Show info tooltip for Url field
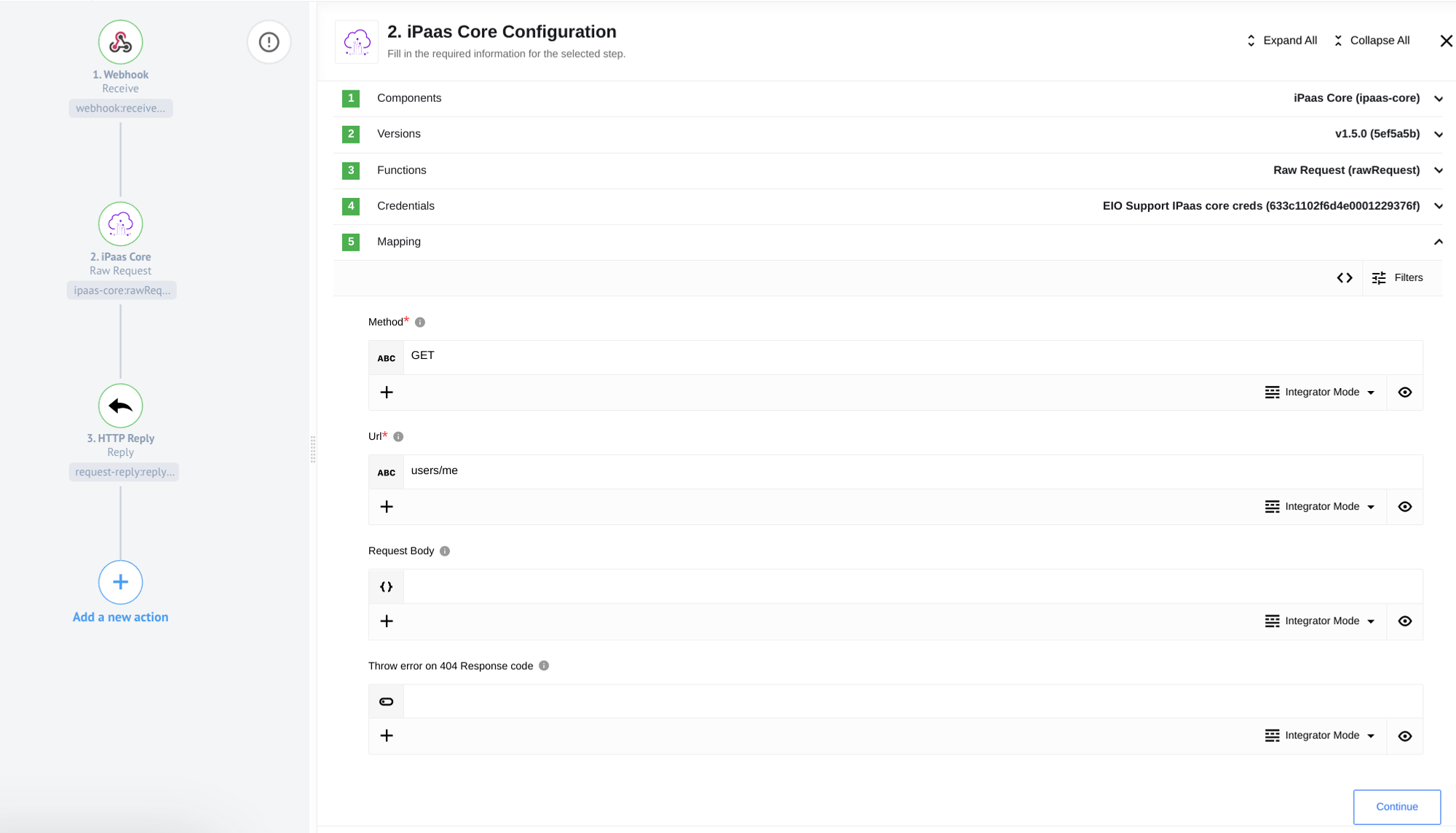 tap(398, 436)
